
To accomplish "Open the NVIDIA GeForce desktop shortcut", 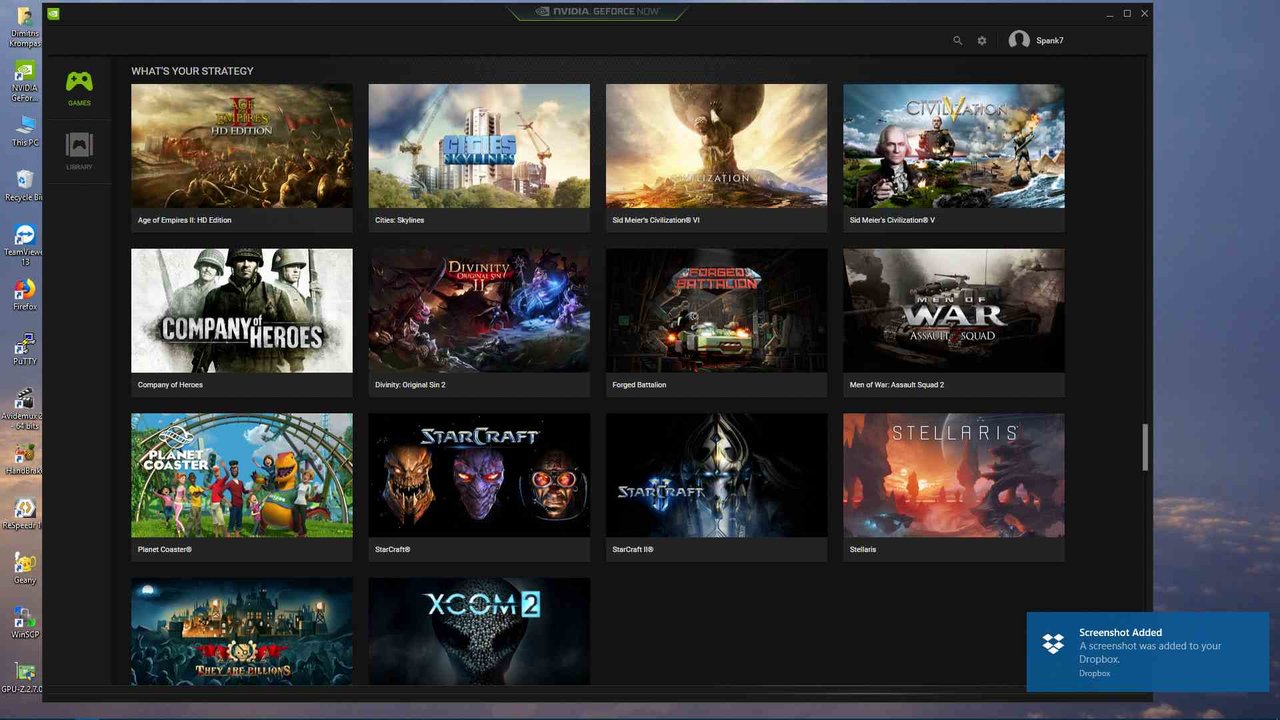I will click(x=25, y=80).
